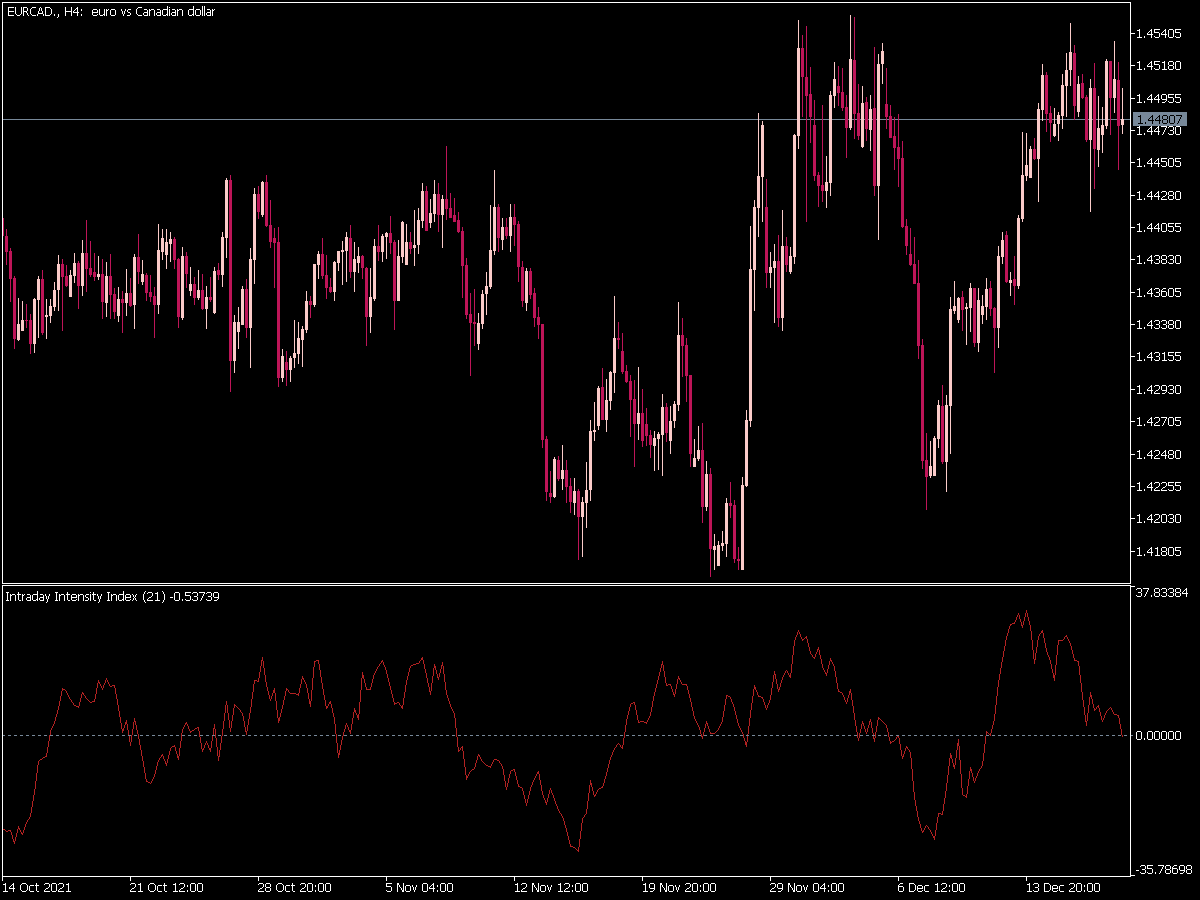1200x900 pixels.
Task: Click the price axis label 1.42480
Action: point(1158,454)
